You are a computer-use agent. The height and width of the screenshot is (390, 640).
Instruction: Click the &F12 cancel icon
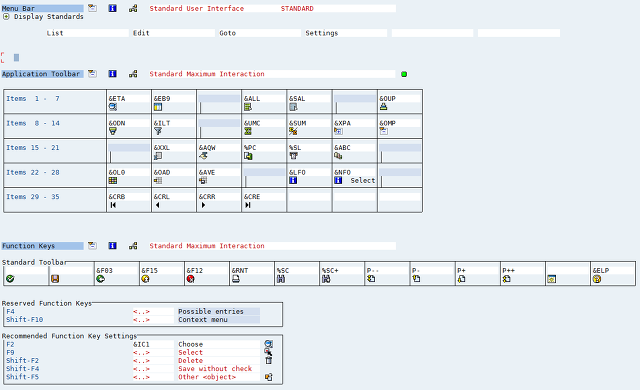tap(190, 279)
